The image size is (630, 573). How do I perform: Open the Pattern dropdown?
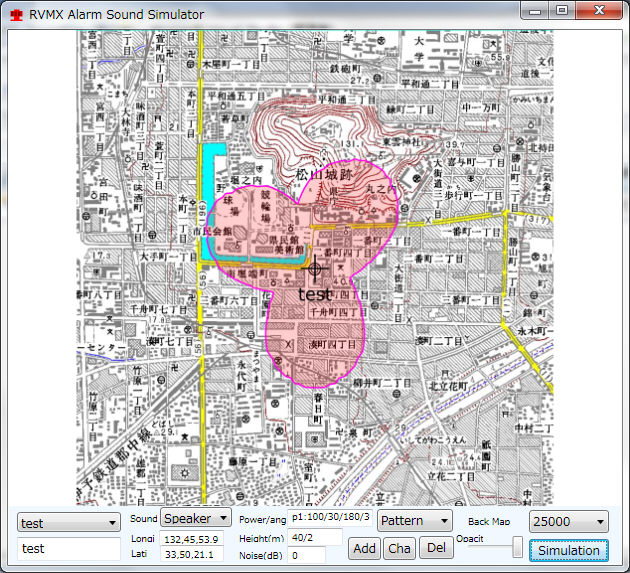[x=415, y=521]
